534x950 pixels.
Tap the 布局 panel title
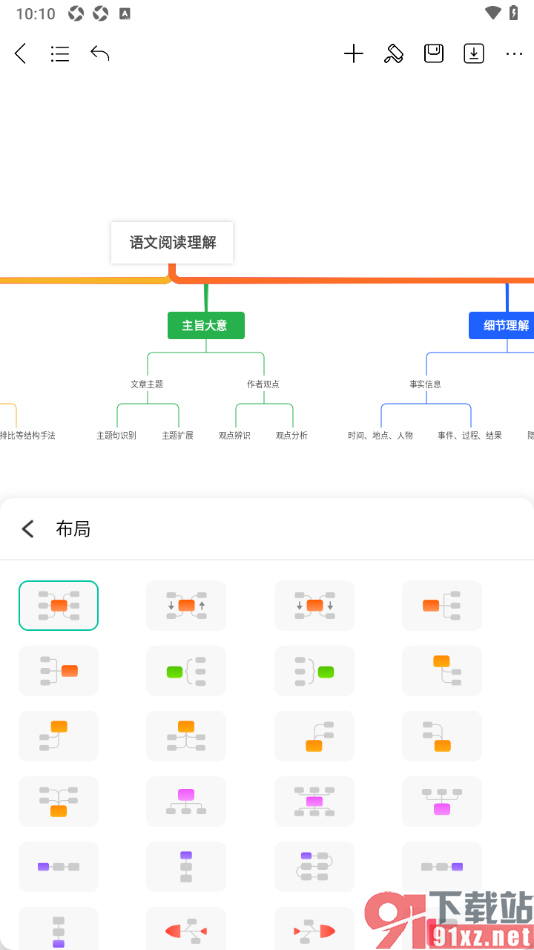pyautogui.click(x=73, y=529)
